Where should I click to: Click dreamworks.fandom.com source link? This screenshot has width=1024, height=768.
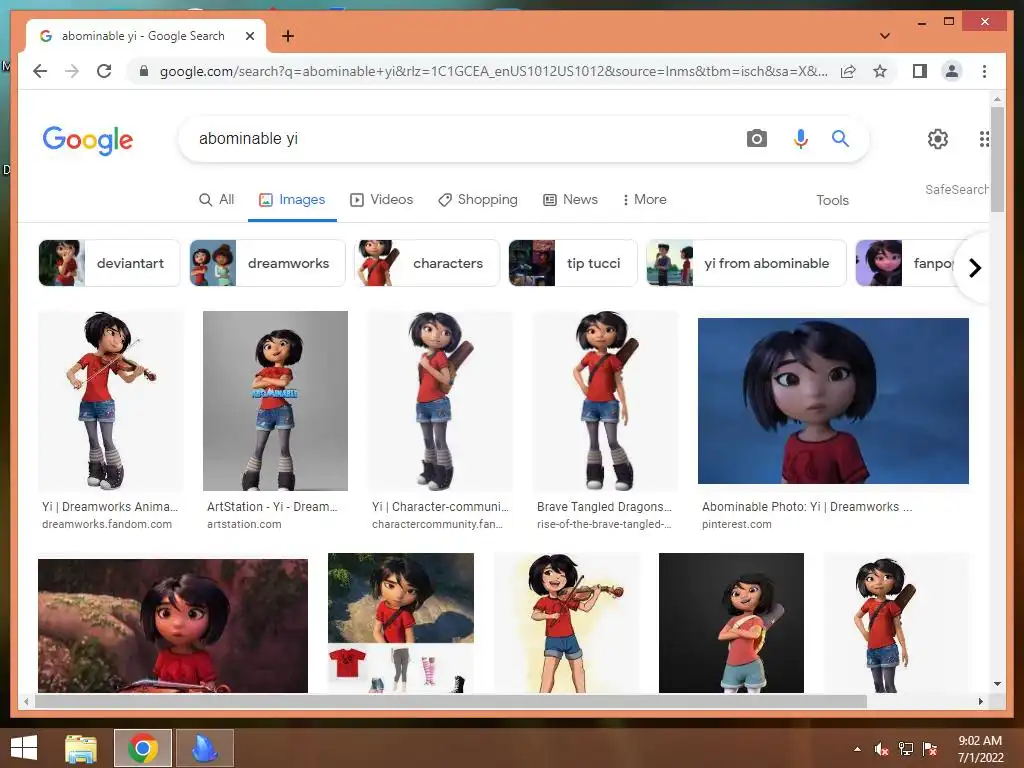tap(107, 524)
